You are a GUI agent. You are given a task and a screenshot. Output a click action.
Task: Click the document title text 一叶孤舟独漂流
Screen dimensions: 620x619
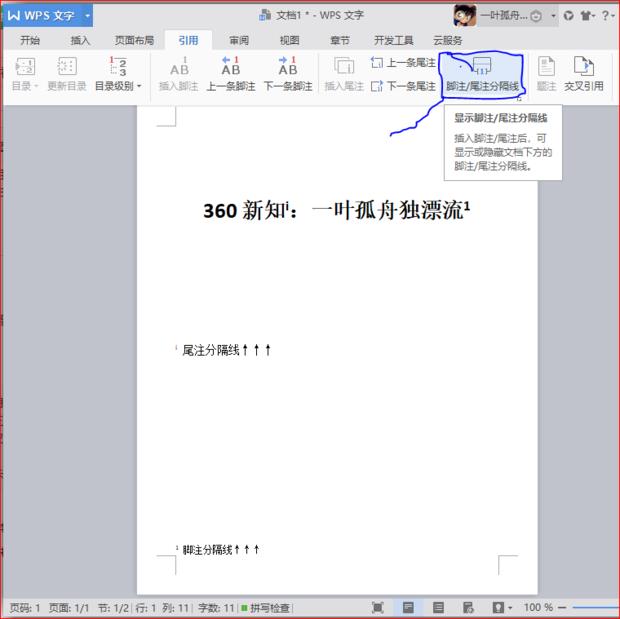coord(387,211)
